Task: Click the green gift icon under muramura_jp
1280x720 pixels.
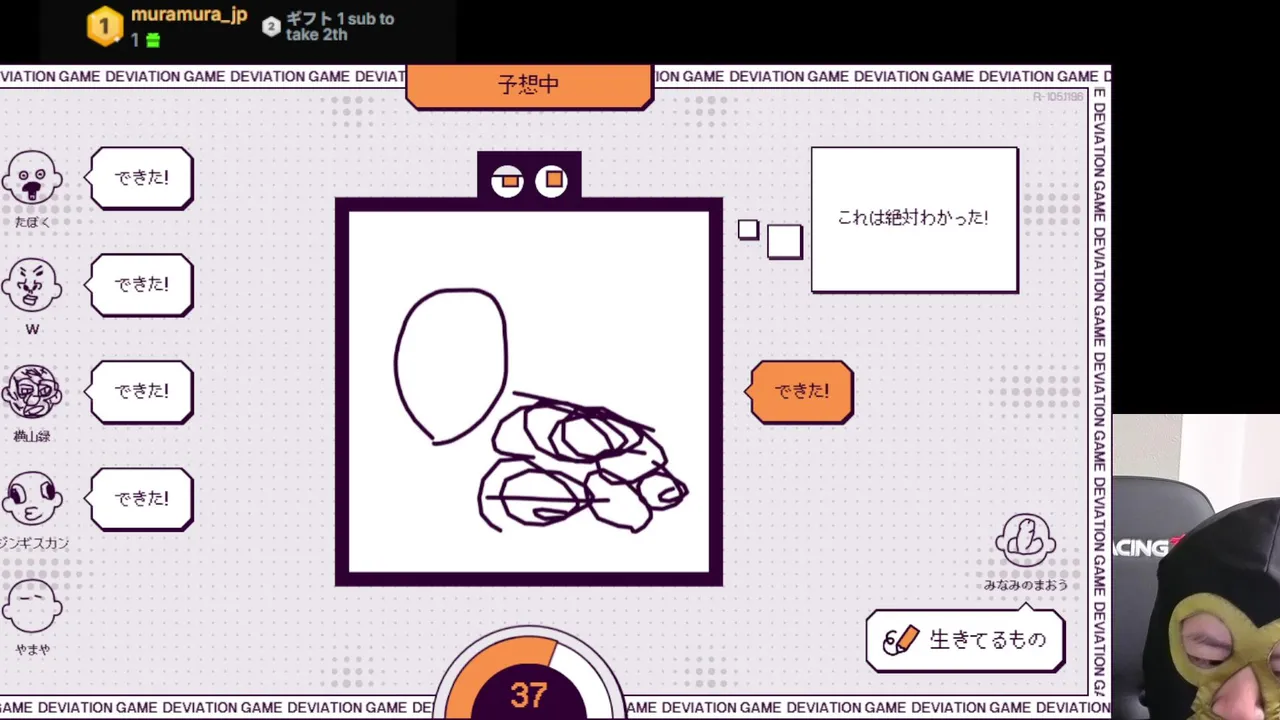Action: [x=152, y=40]
